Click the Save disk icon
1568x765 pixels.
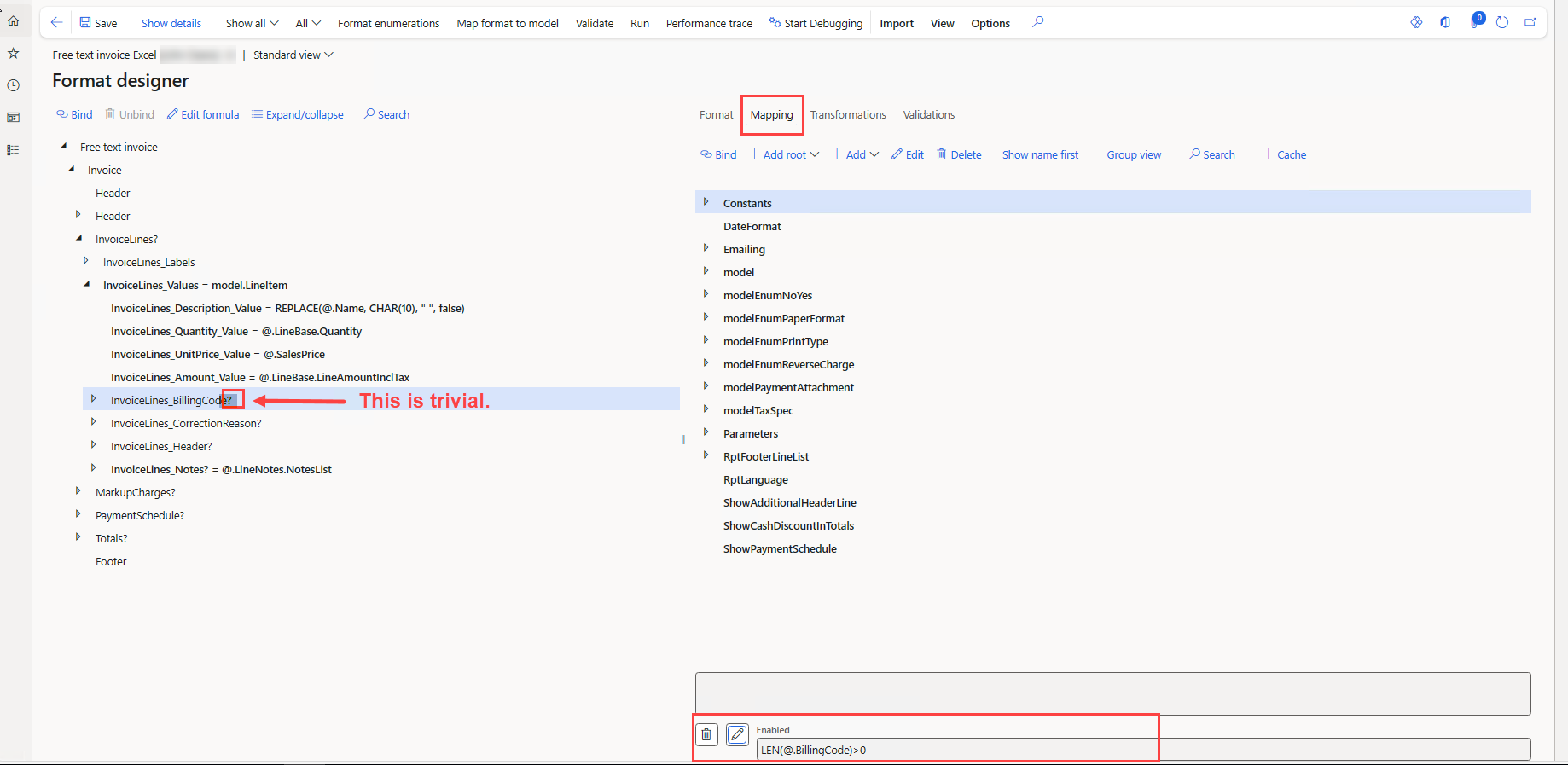85,23
